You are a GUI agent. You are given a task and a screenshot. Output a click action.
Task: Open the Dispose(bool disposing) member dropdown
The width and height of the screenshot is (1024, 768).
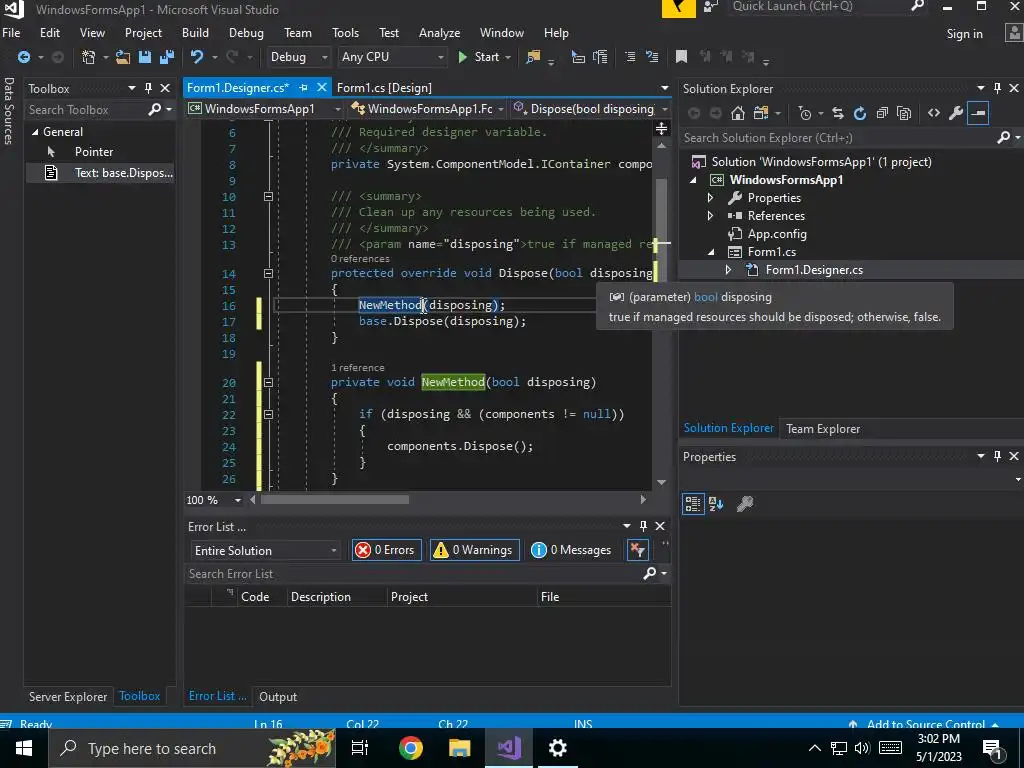[591, 109]
